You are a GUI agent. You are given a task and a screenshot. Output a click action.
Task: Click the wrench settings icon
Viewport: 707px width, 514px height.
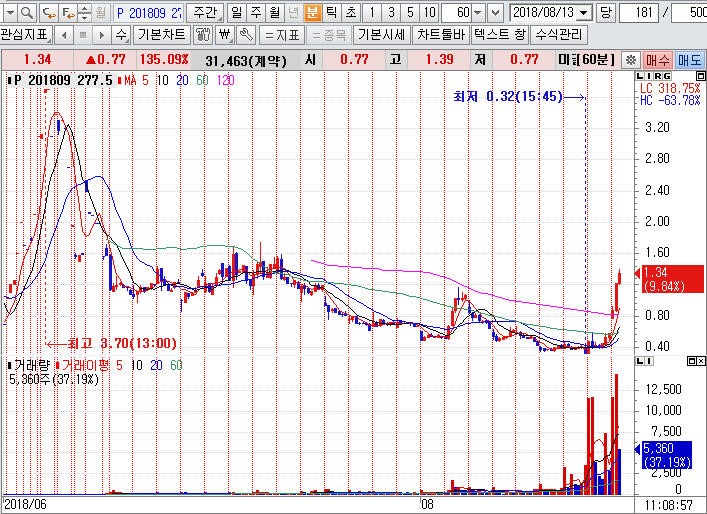pyautogui.click(x=247, y=34)
